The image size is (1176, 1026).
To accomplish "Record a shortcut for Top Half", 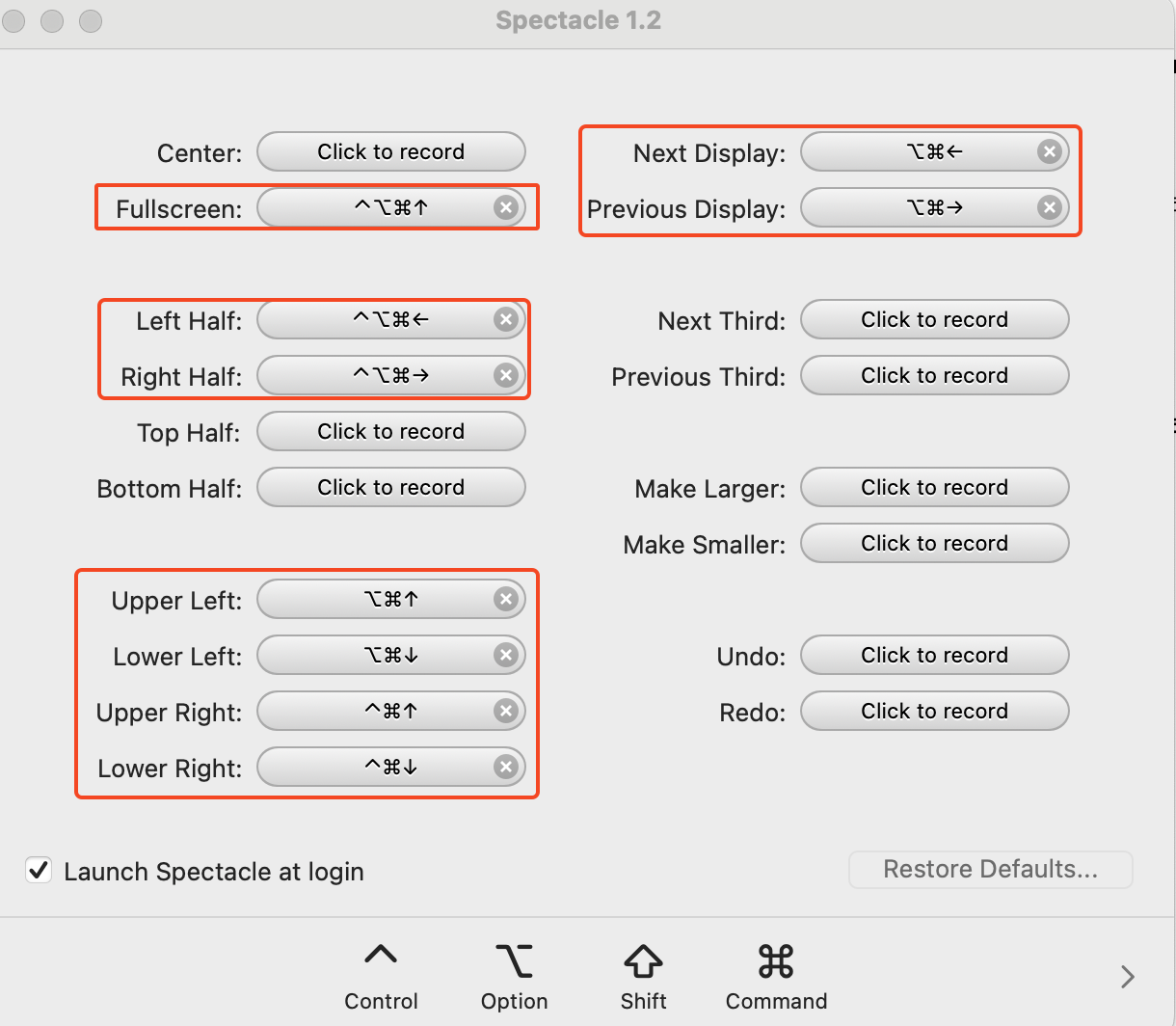I will (391, 431).
